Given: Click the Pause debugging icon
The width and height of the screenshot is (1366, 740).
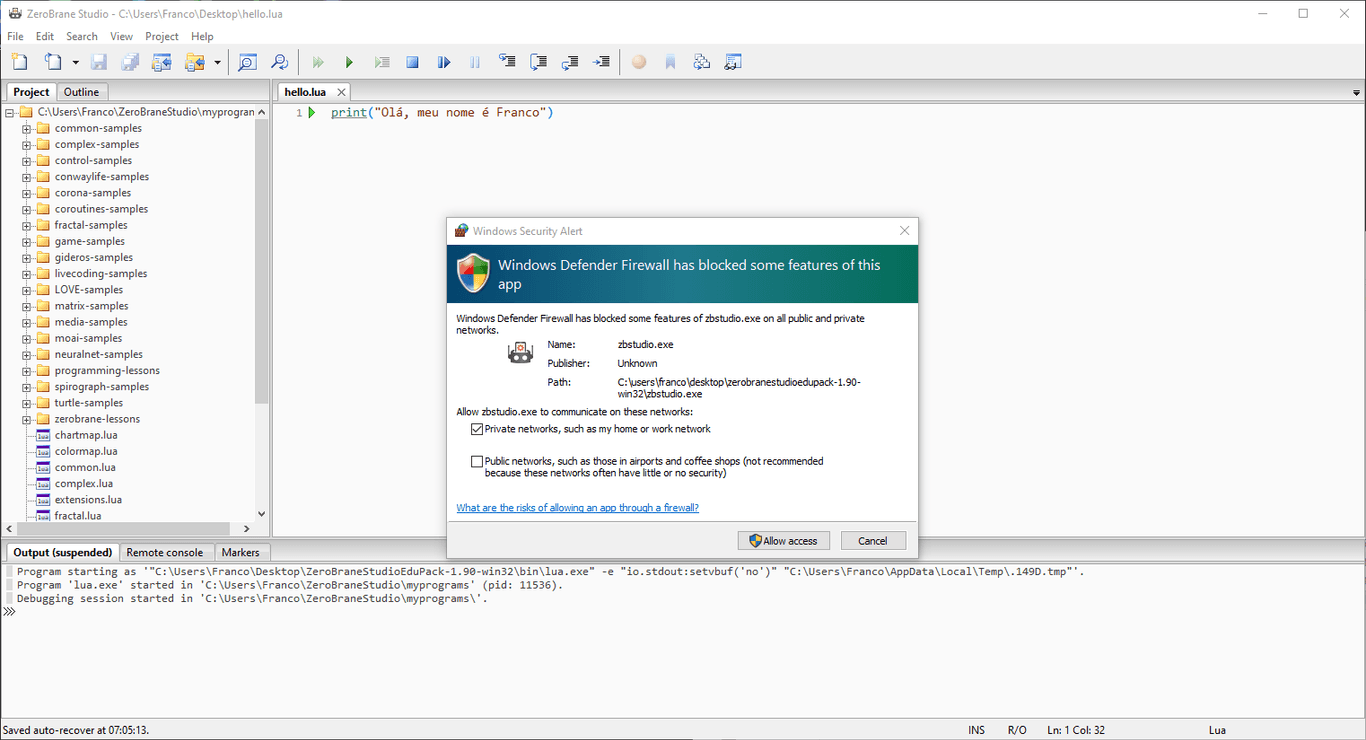Looking at the screenshot, I should click(474, 61).
